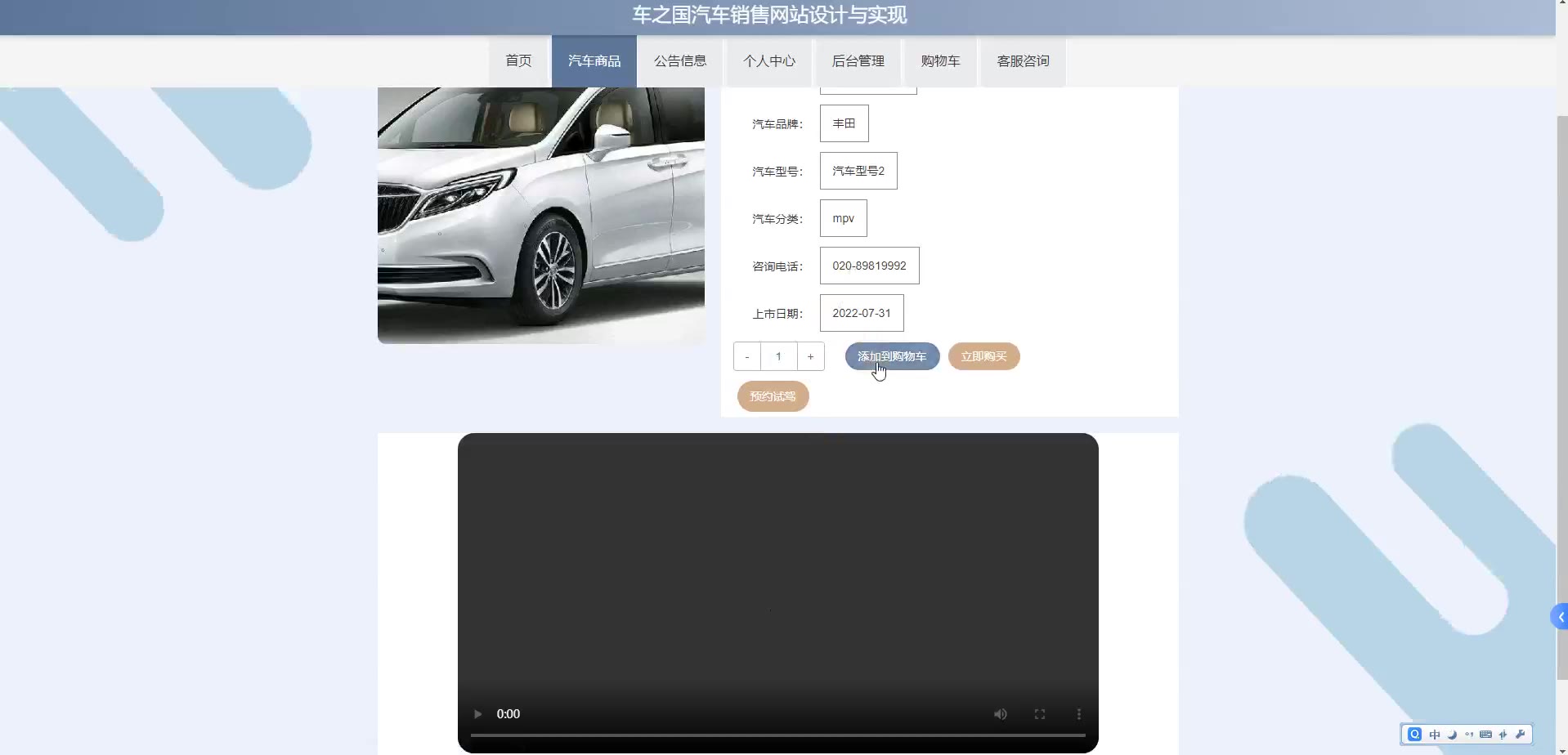Click the video time 0:00
Viewport: 1568px width, 755px height.
coord(508,714)
